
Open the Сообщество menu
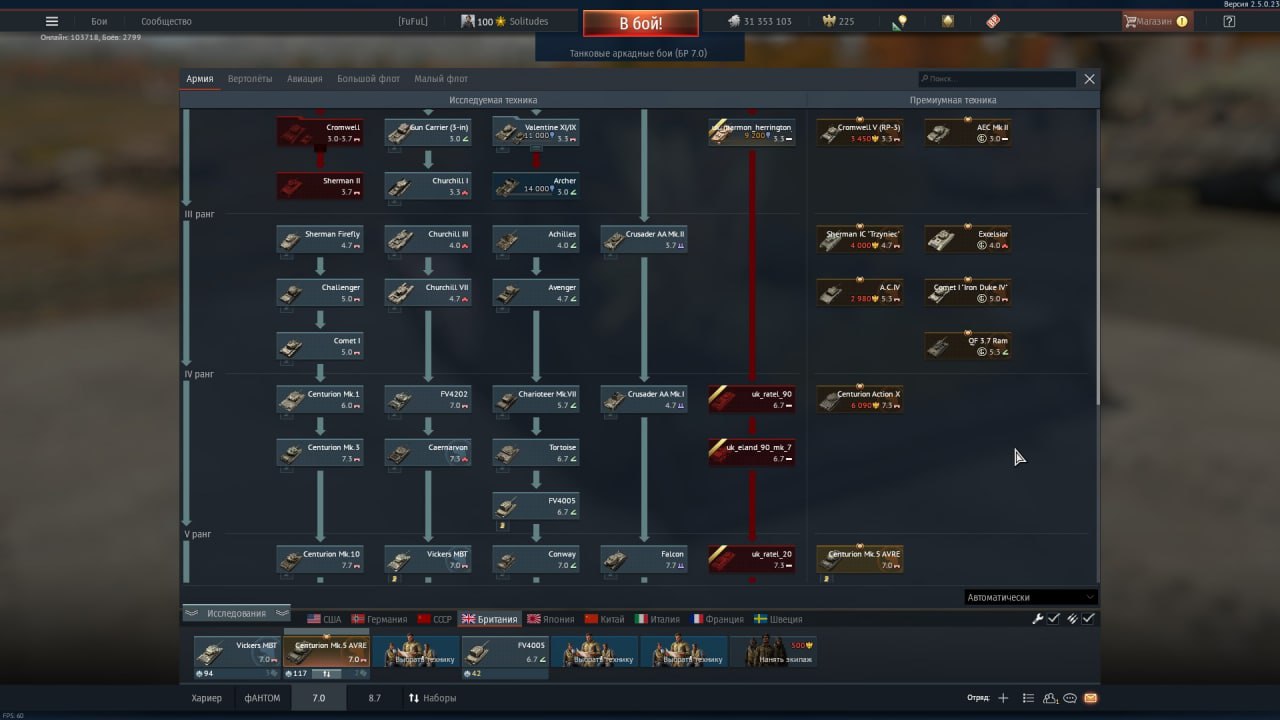pos(166,21)
